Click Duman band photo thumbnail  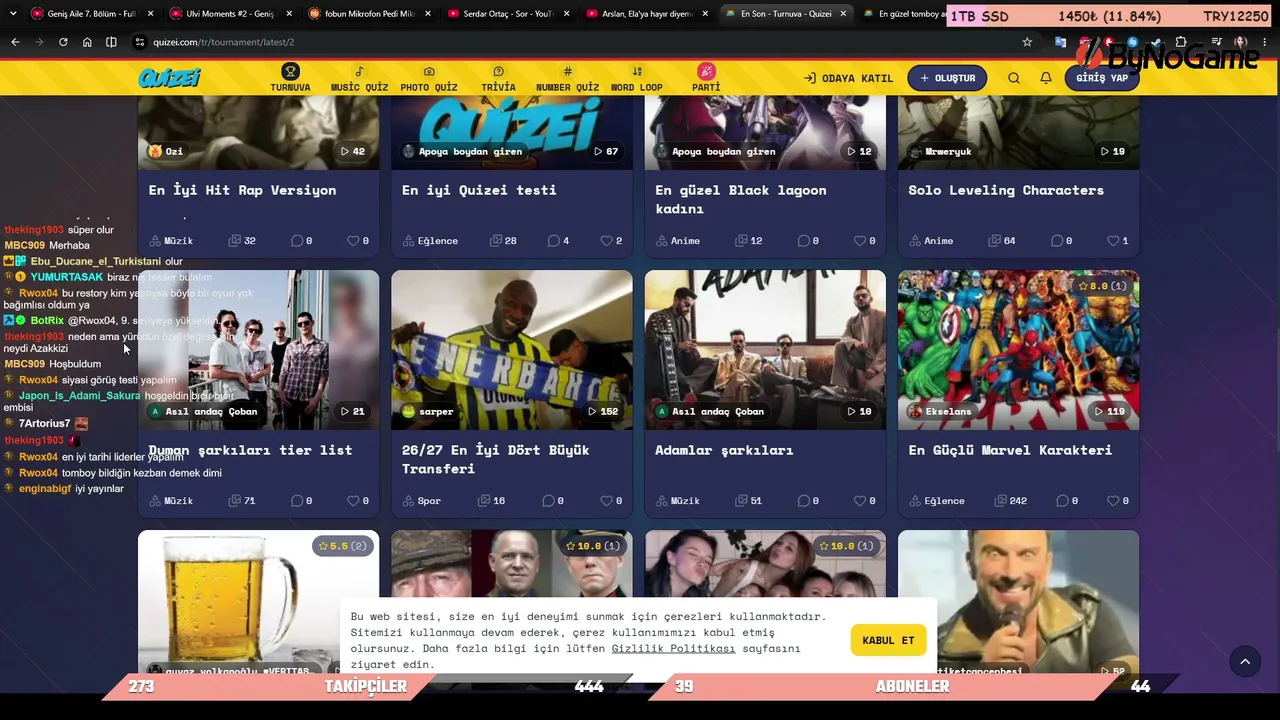(258, 350)
